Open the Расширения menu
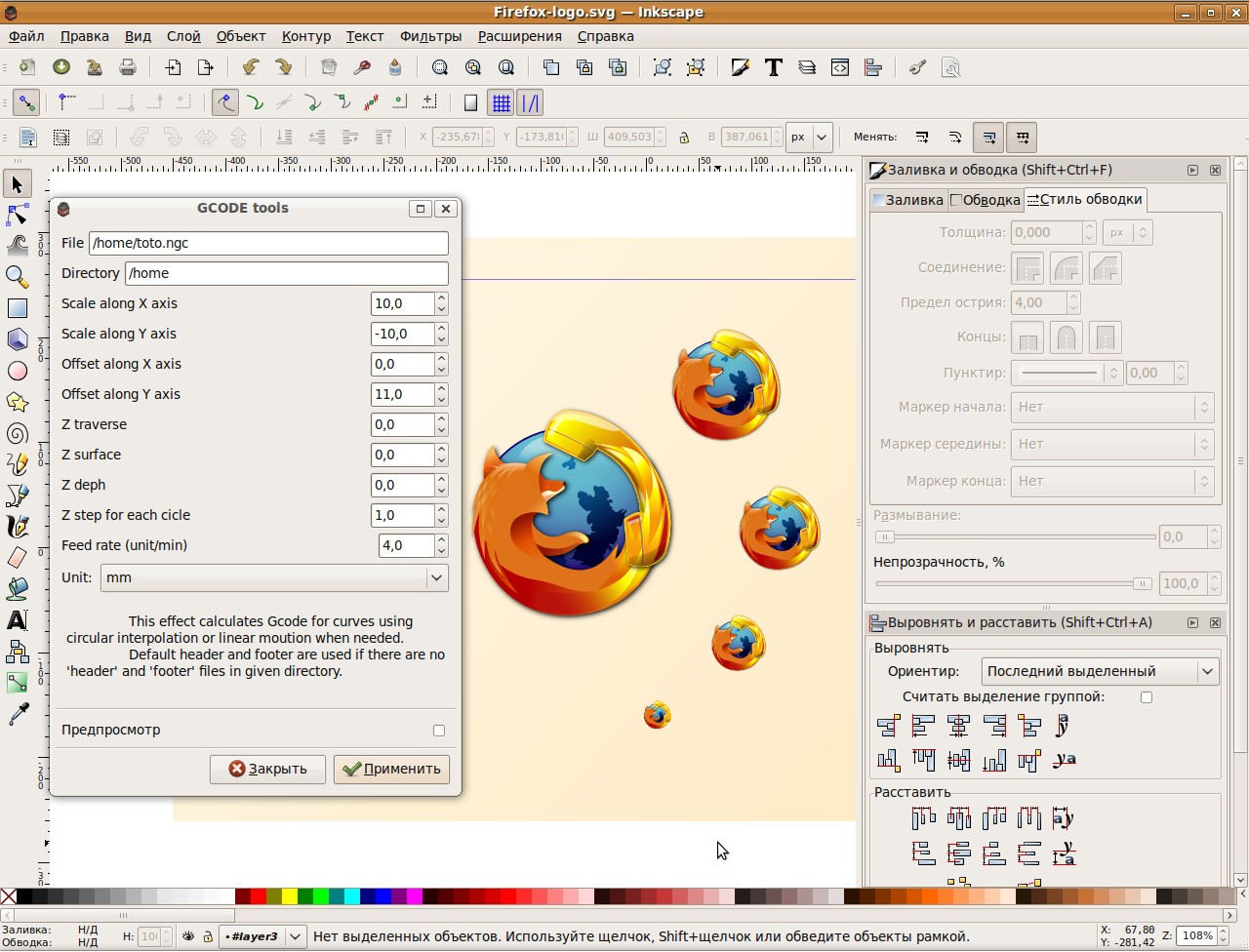 [x=520, y=36]
